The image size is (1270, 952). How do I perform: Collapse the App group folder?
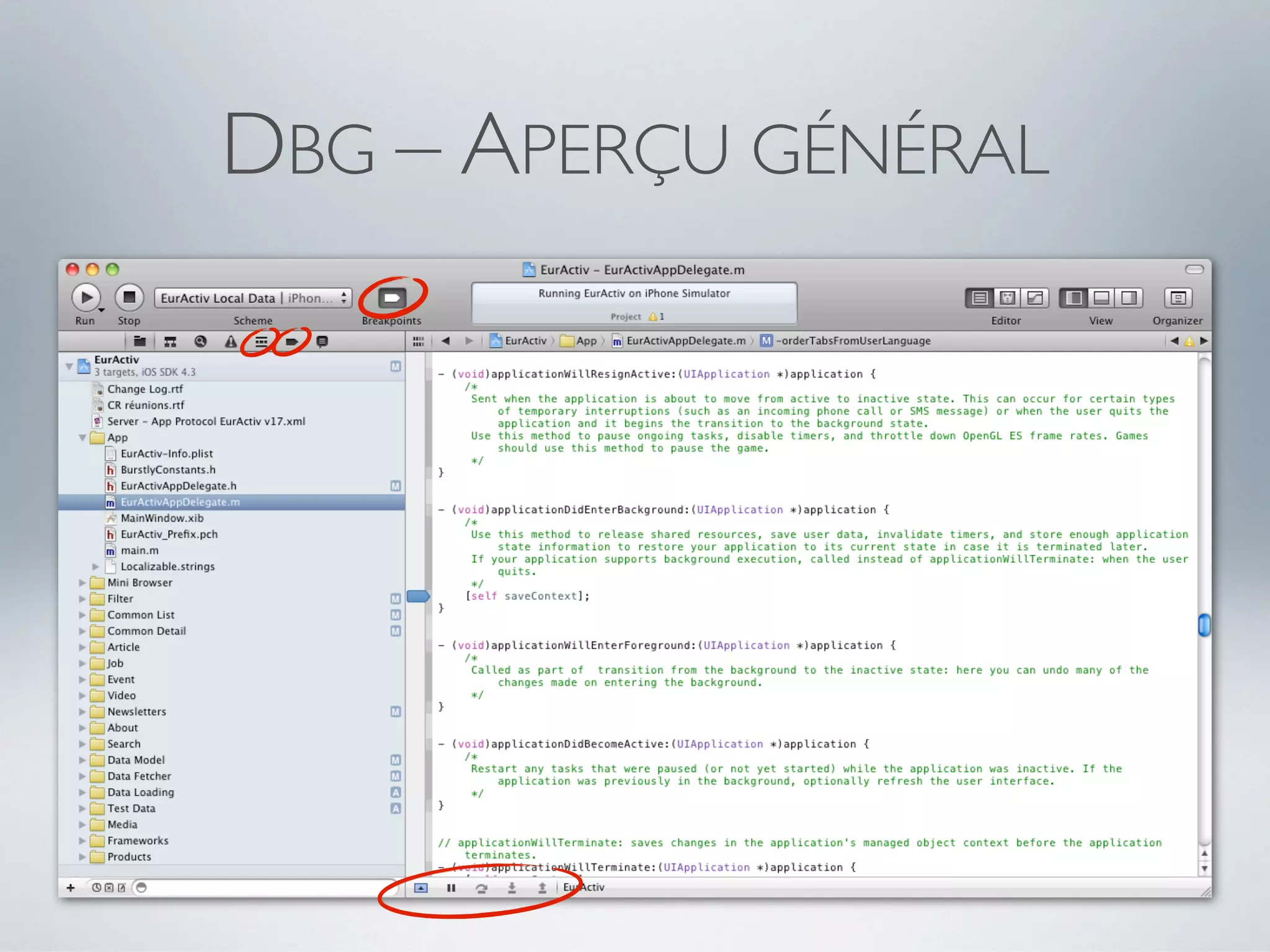point(82,438)
